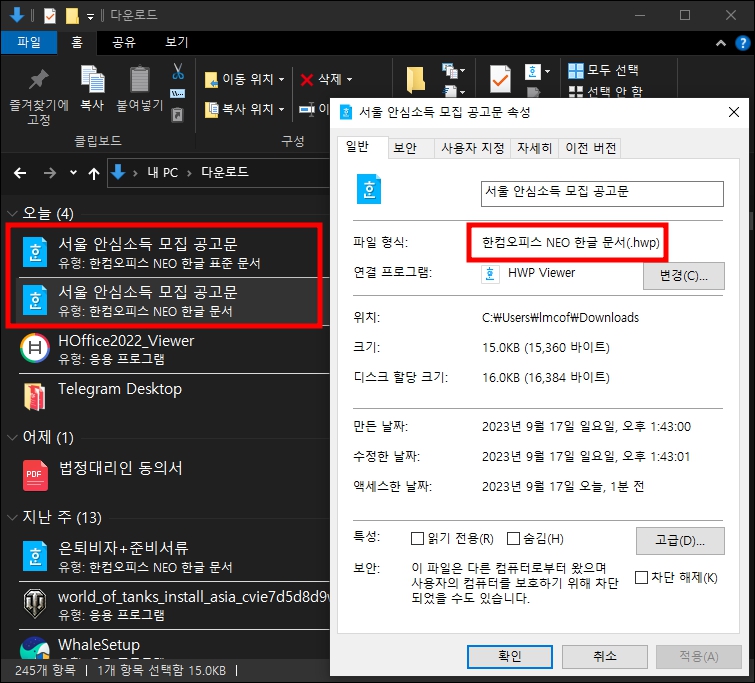Click the PDF icon of 법정대리인 동의서

35,475
